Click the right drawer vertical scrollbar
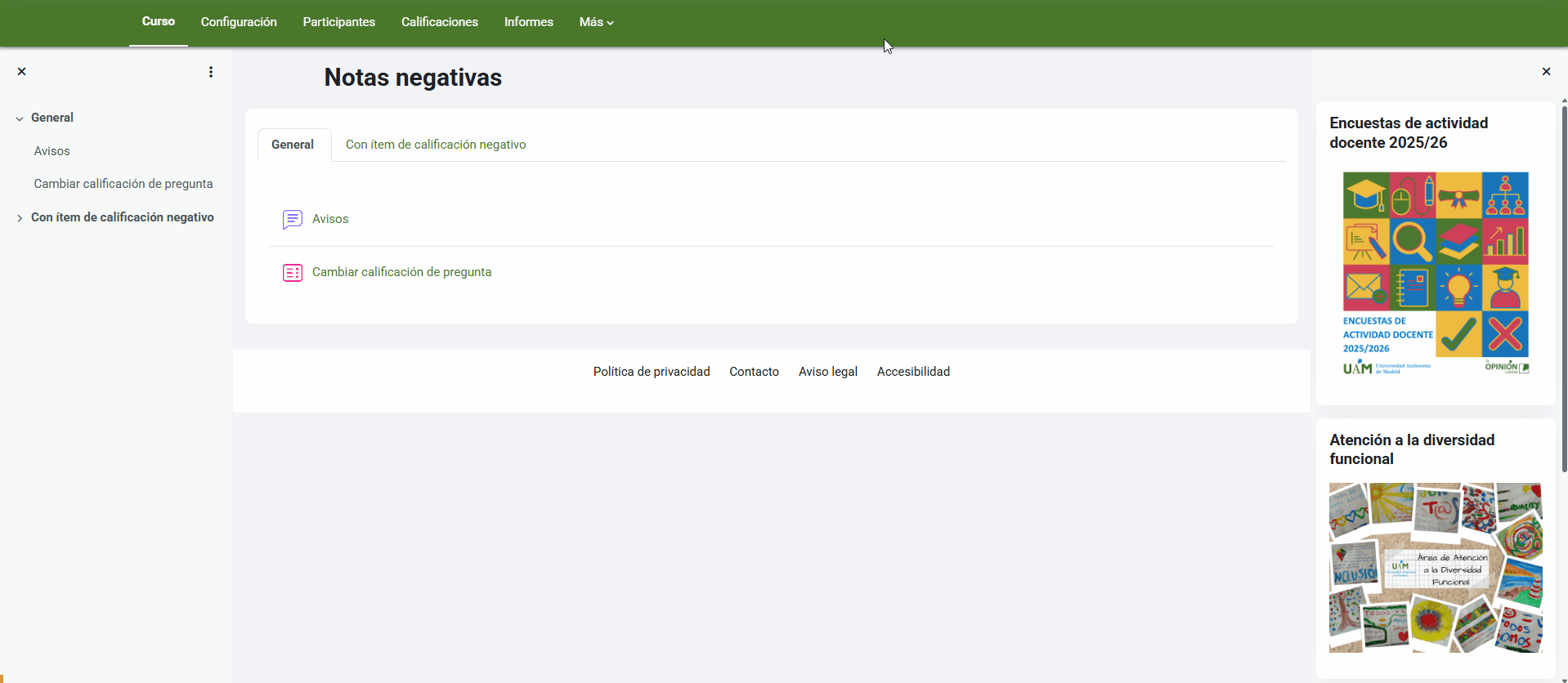 pos(1564,286)
